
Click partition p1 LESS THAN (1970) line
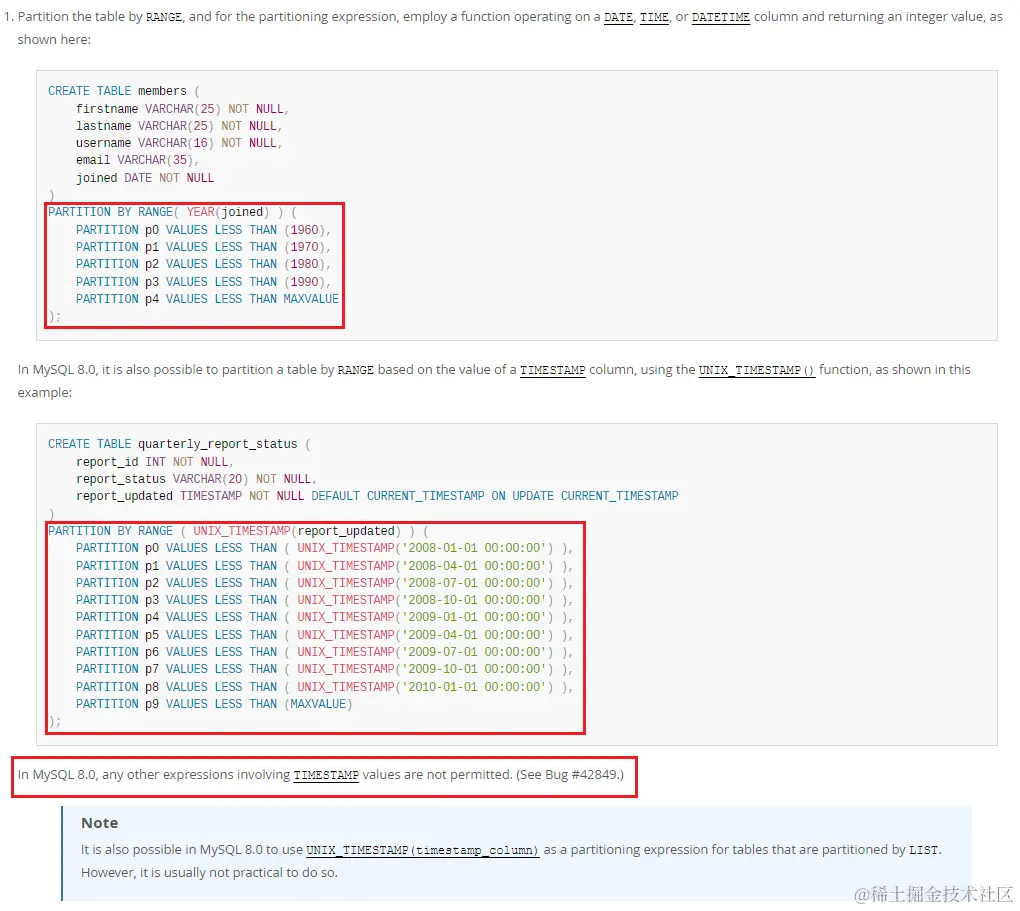(203, 247)
